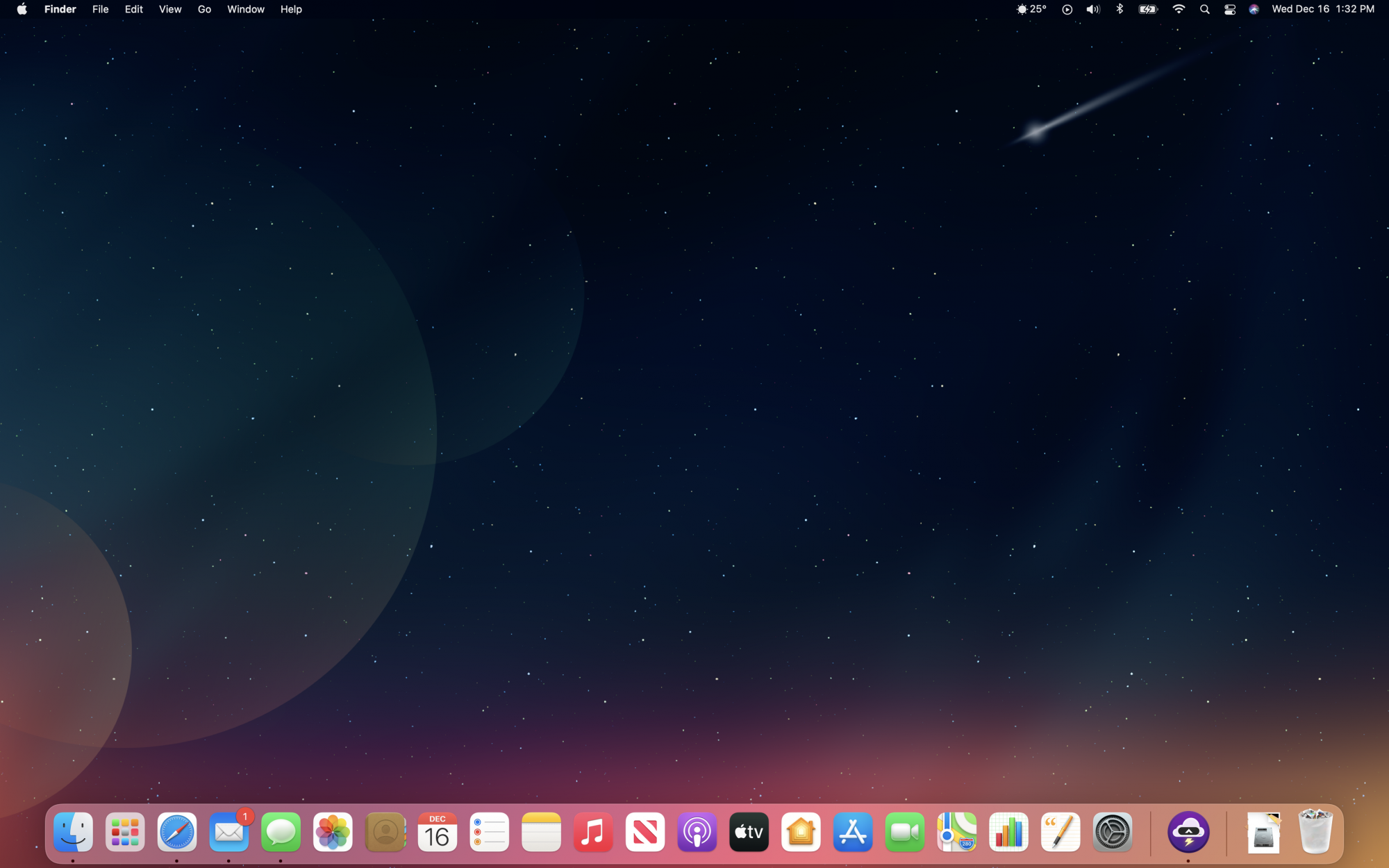Open the Podcasts app

coord(697,832)
